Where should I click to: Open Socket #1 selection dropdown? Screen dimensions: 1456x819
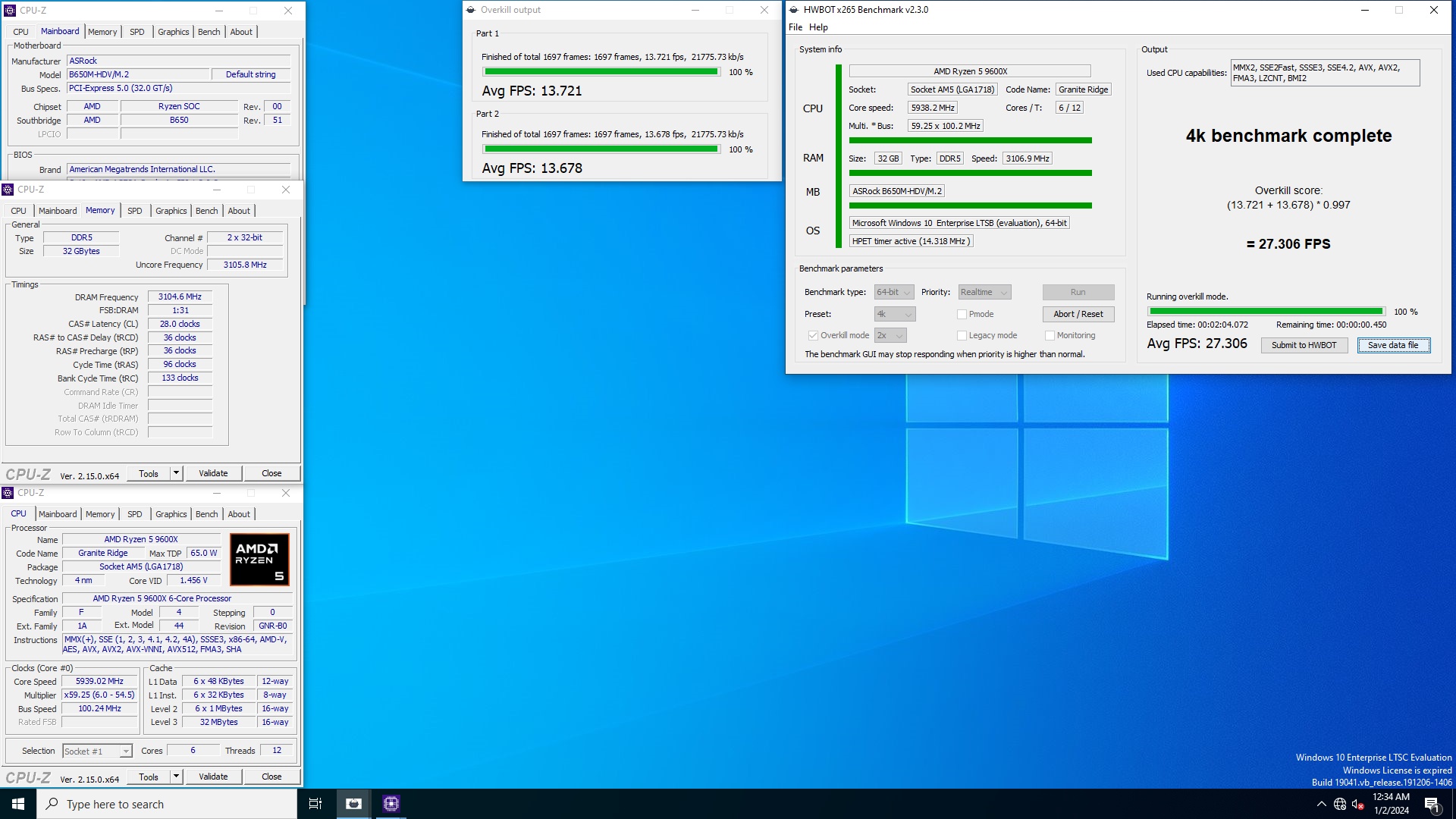[97, 751]
